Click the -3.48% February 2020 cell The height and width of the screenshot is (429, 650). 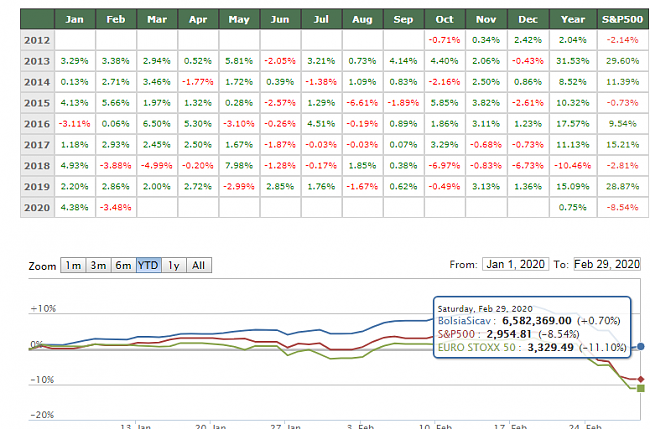116,208
